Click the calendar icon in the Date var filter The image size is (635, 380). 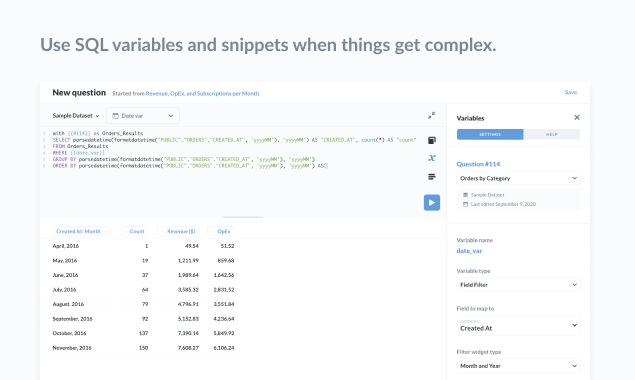pos(115,116)
